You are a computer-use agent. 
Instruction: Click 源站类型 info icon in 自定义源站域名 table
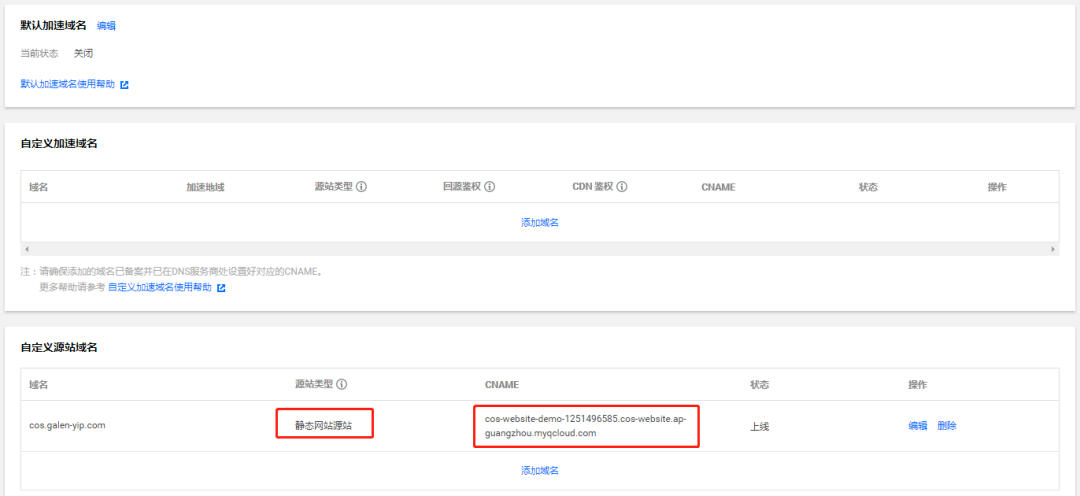(x=342, y=385)
